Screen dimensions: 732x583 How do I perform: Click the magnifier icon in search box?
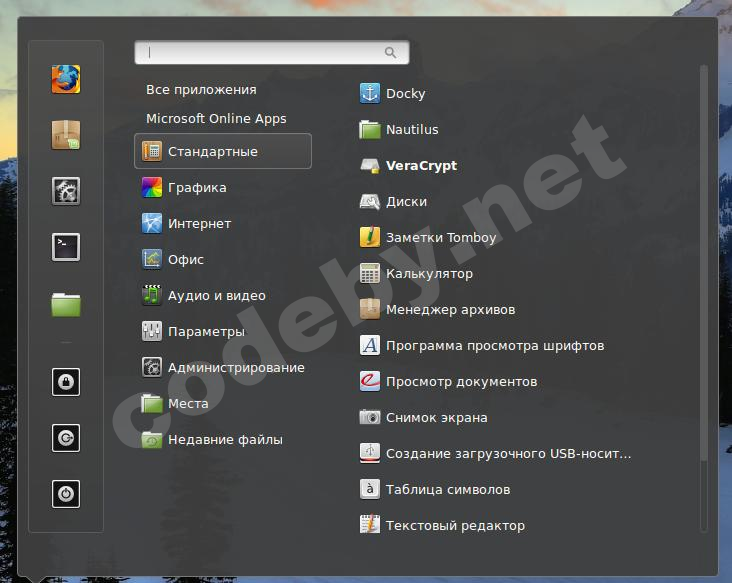[390, 52]
